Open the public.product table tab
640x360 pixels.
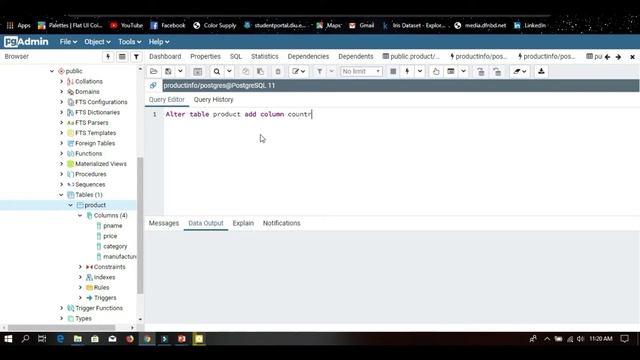(411, 56)
